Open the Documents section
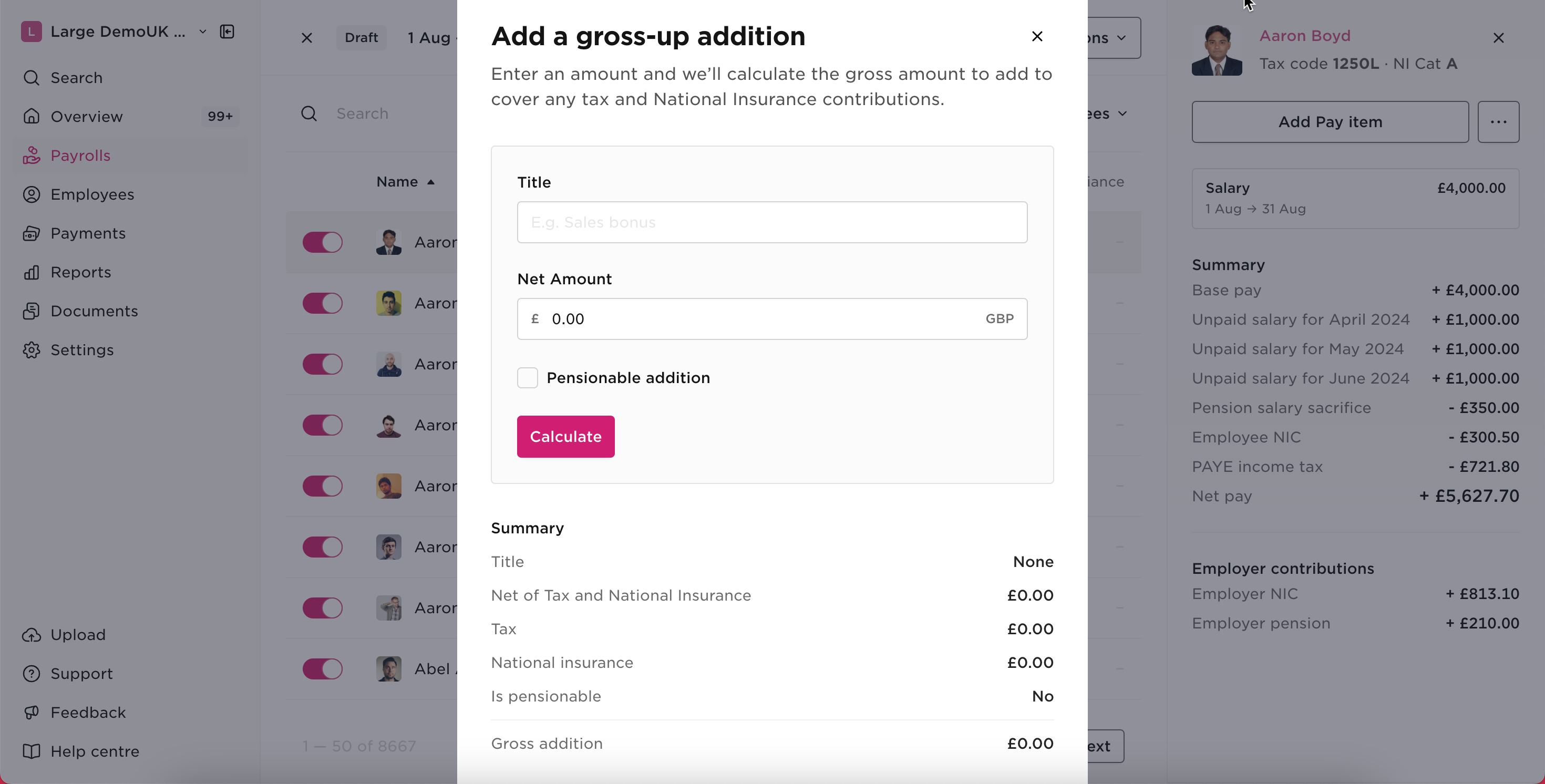 (94, 311)
